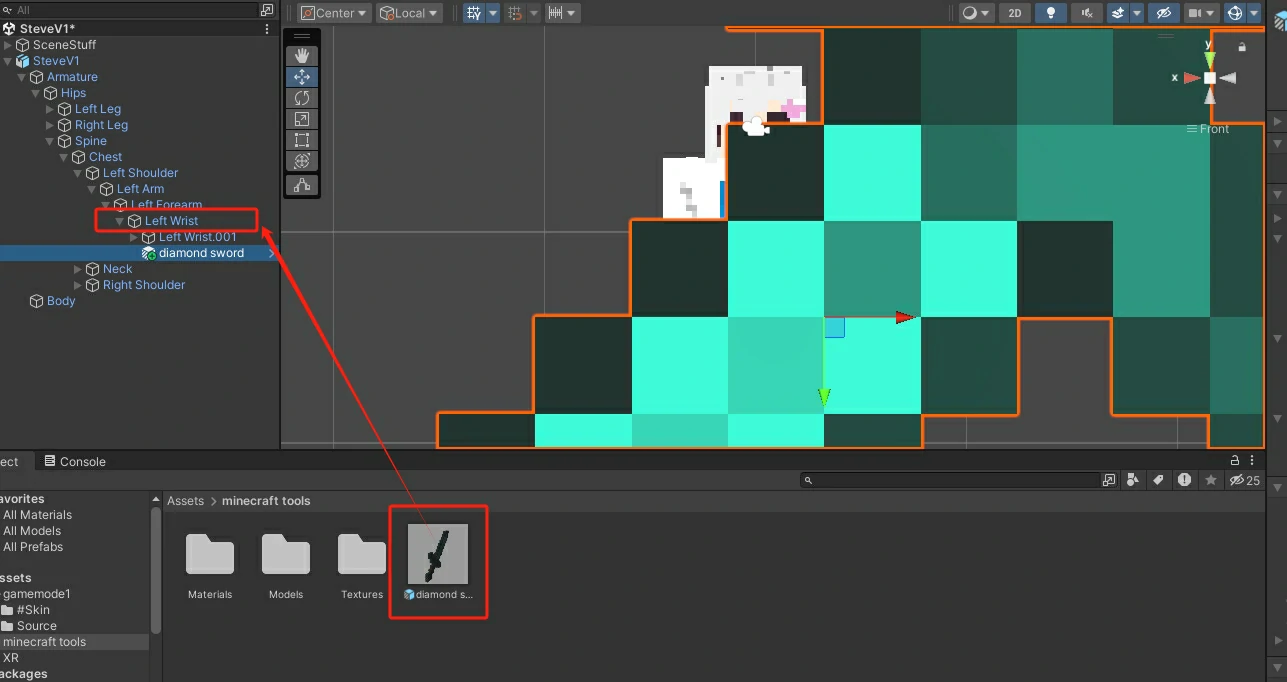Image resolution: width=1287 pixels, height=682 pixels.
Task: Toggle scene audio mute button
Action: coord(1085,13)
